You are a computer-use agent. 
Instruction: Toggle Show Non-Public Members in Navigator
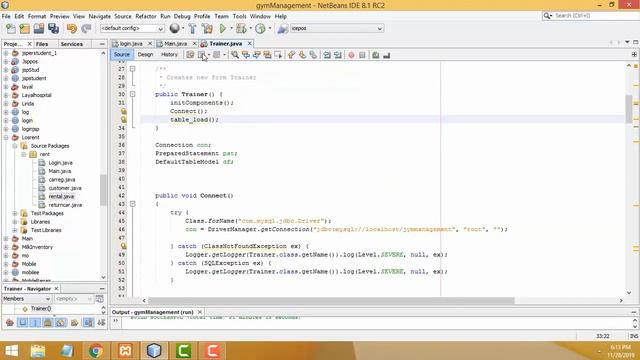[48, 323]
